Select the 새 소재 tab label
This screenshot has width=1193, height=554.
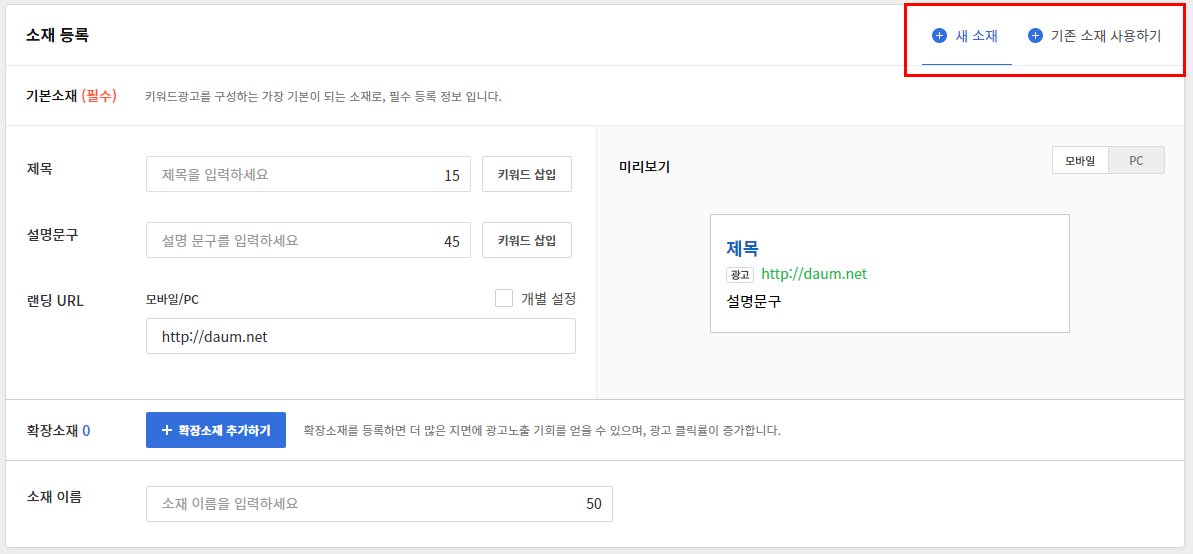click(x=977, y=36)
